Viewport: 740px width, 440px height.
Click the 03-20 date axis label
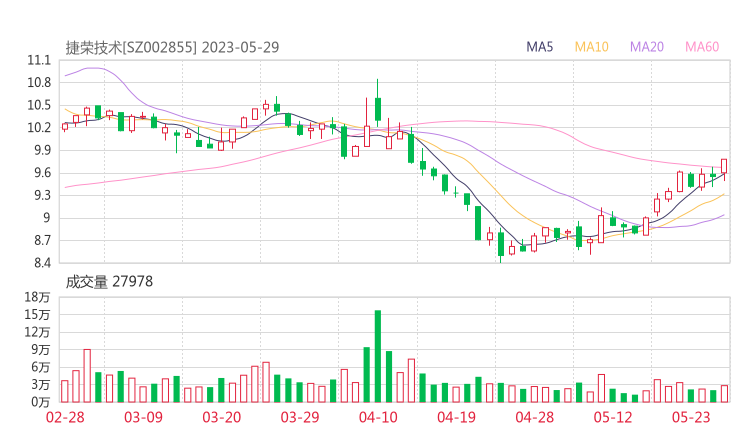coord(221,417)
